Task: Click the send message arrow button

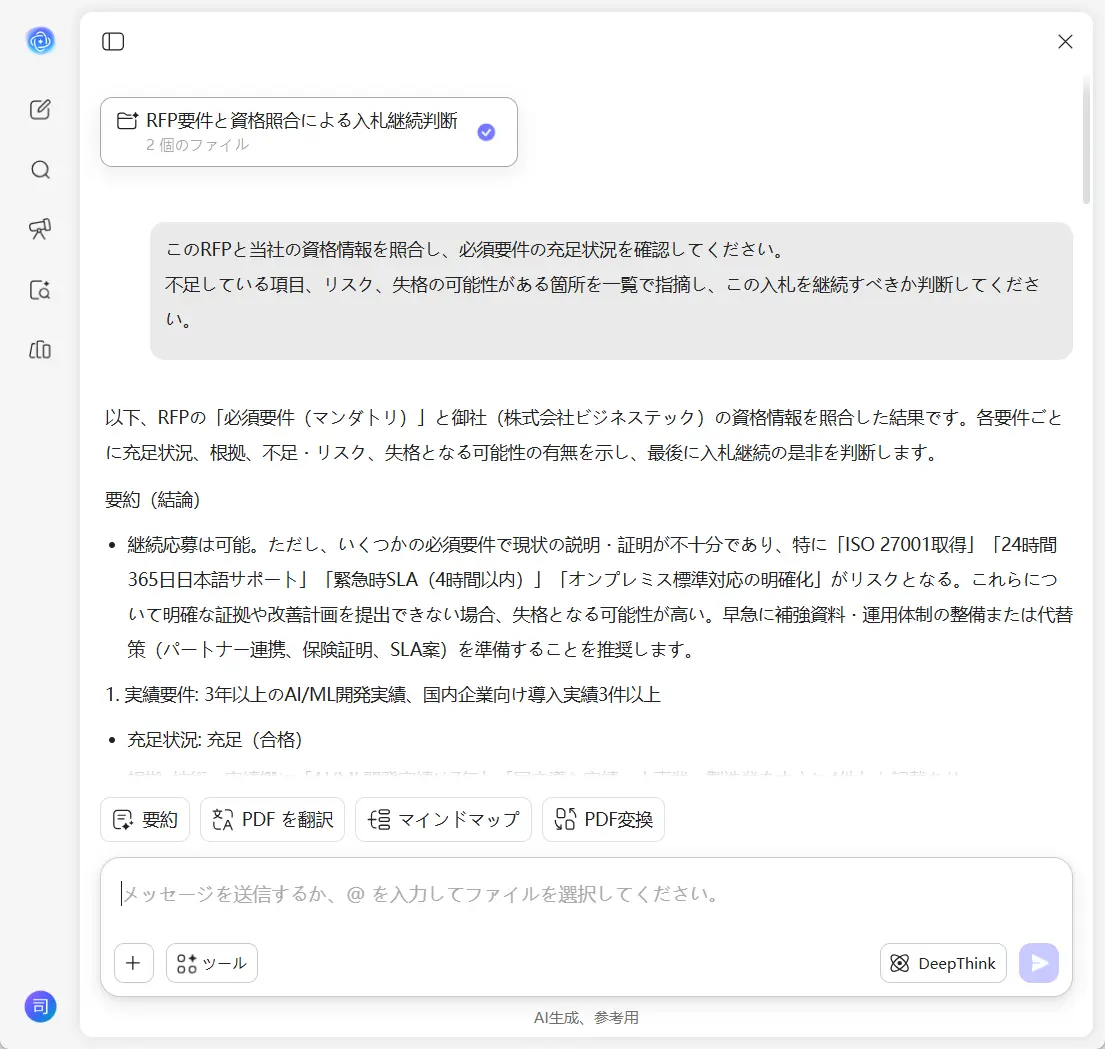Action: [x=1039, y=963]
